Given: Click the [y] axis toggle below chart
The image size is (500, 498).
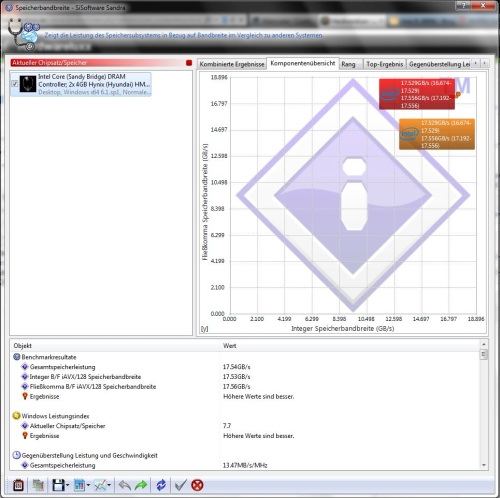Looking at the screenshot, I should [204, 329].
